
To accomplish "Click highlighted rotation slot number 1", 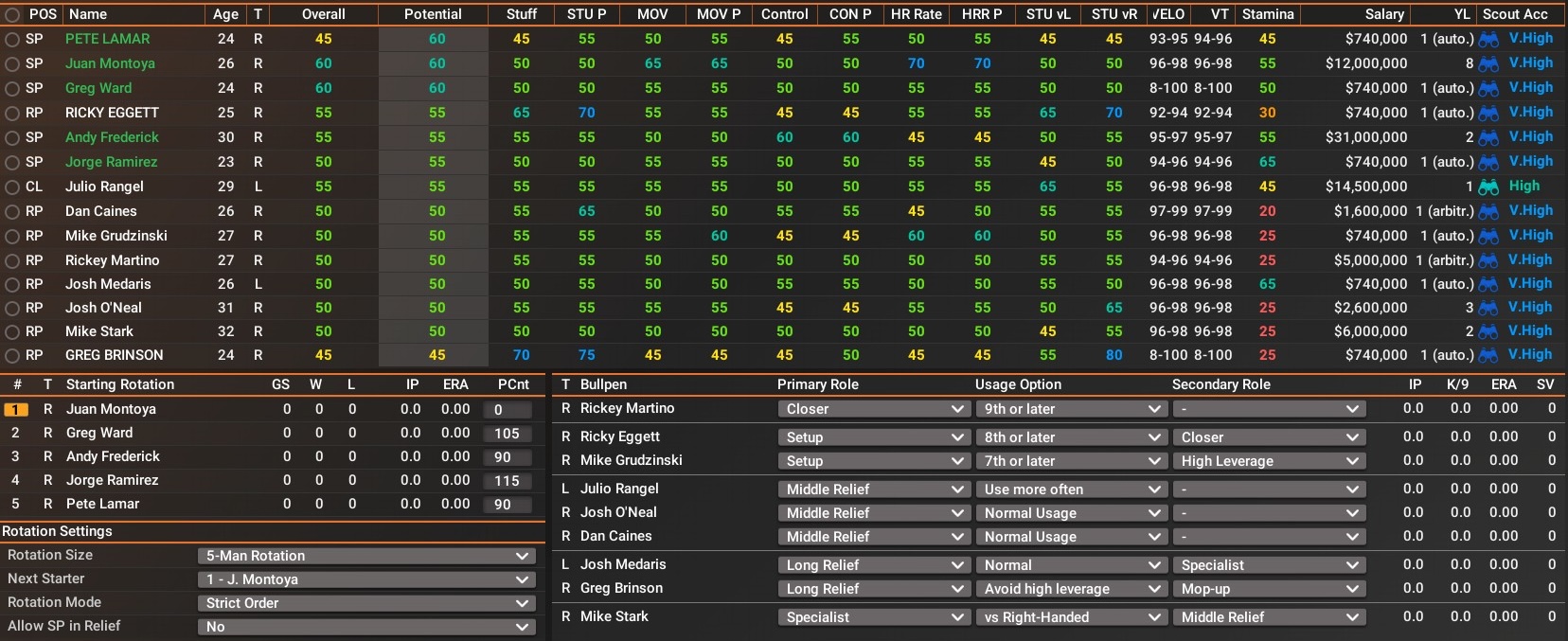I will (x=16, y=410).
